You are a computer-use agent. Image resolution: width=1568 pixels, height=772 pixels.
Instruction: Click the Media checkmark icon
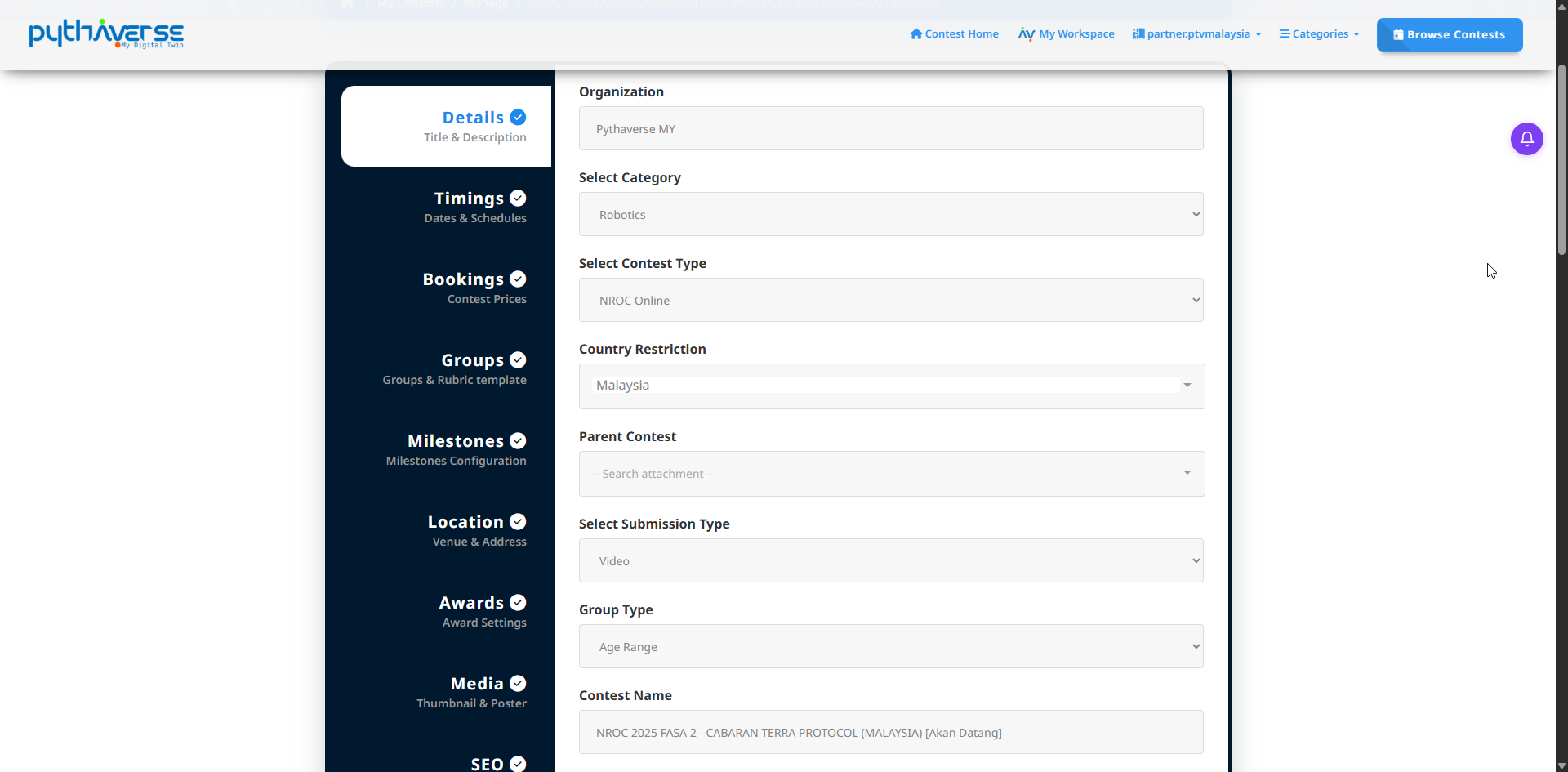pos(518,684)
